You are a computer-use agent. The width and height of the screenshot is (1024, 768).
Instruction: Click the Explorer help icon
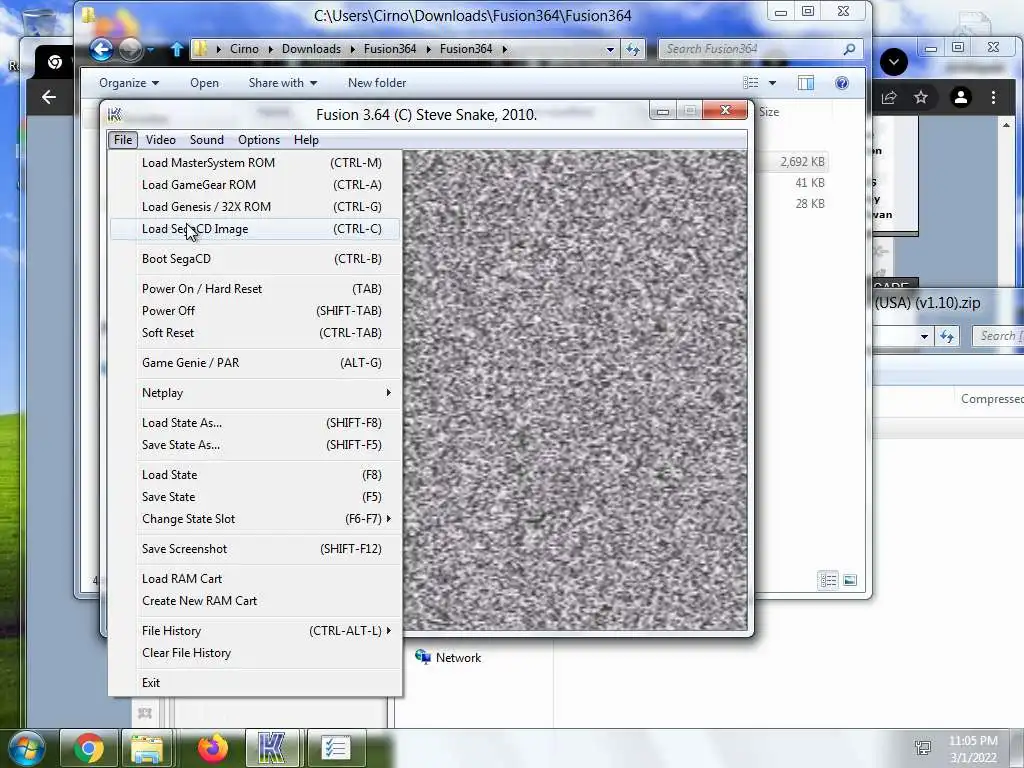[842, 83]
